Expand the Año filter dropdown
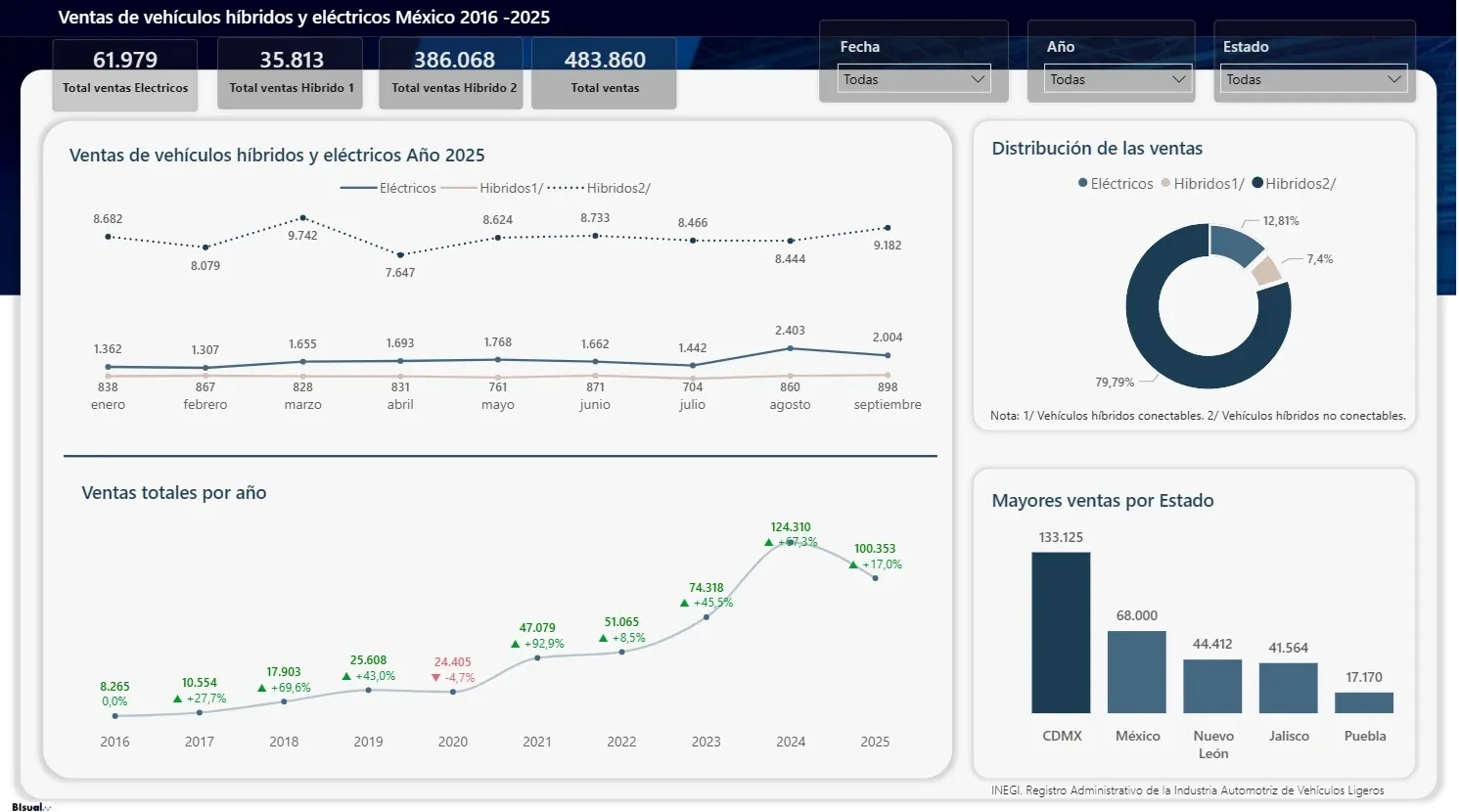Viewport: 1459px width, 812px height. click(1116, 79)
